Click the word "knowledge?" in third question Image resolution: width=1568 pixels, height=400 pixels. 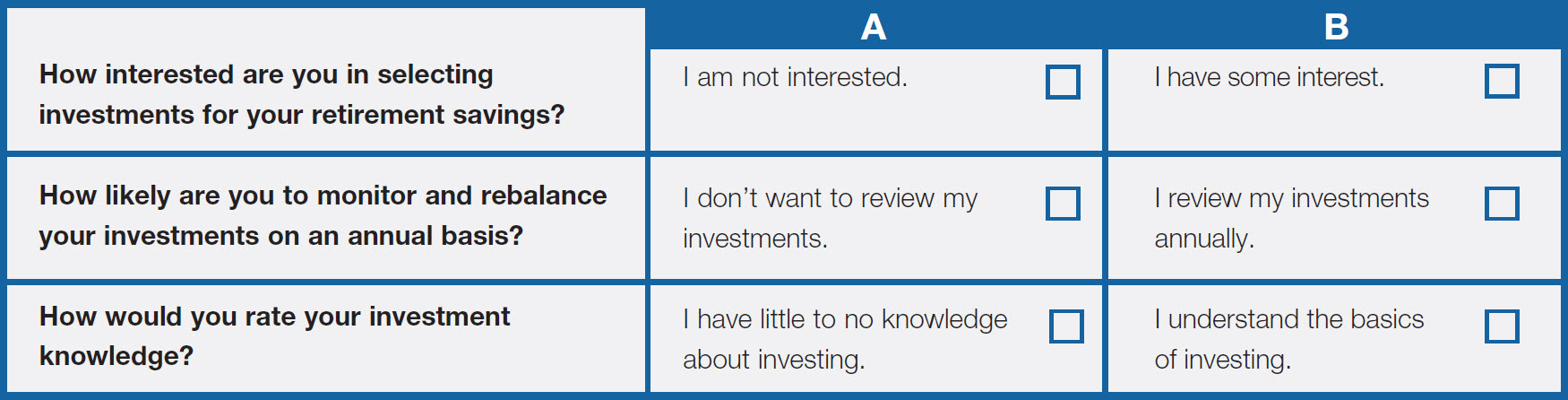point(116,356)
